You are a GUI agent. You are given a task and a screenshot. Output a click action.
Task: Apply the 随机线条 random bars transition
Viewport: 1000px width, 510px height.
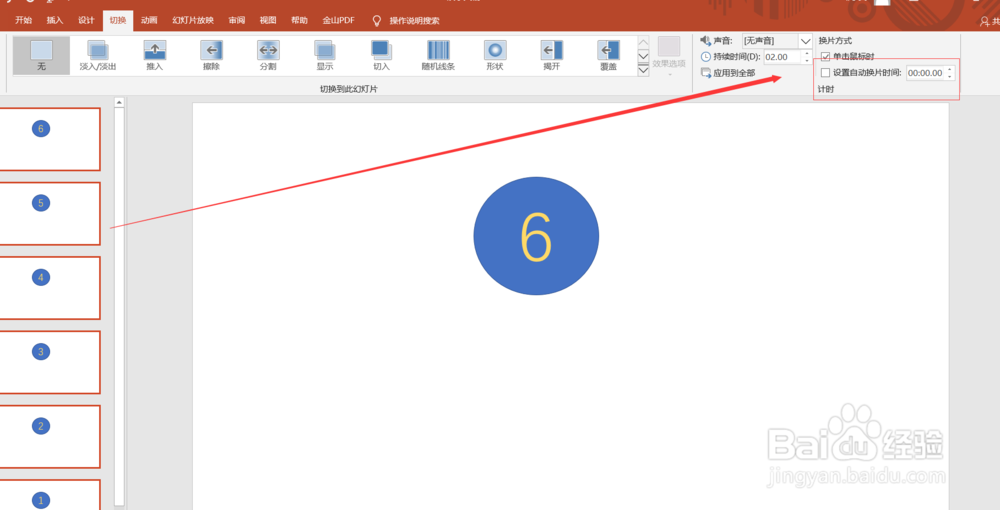coord(439,55)
